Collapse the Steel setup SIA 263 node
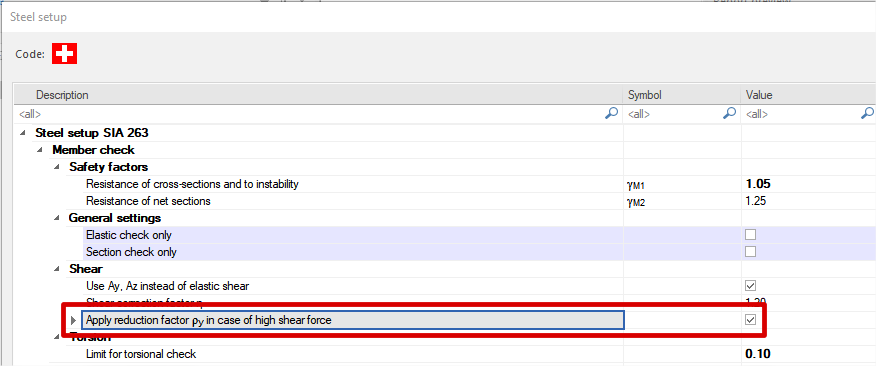The image size is (876, 366). pos(22,133)
